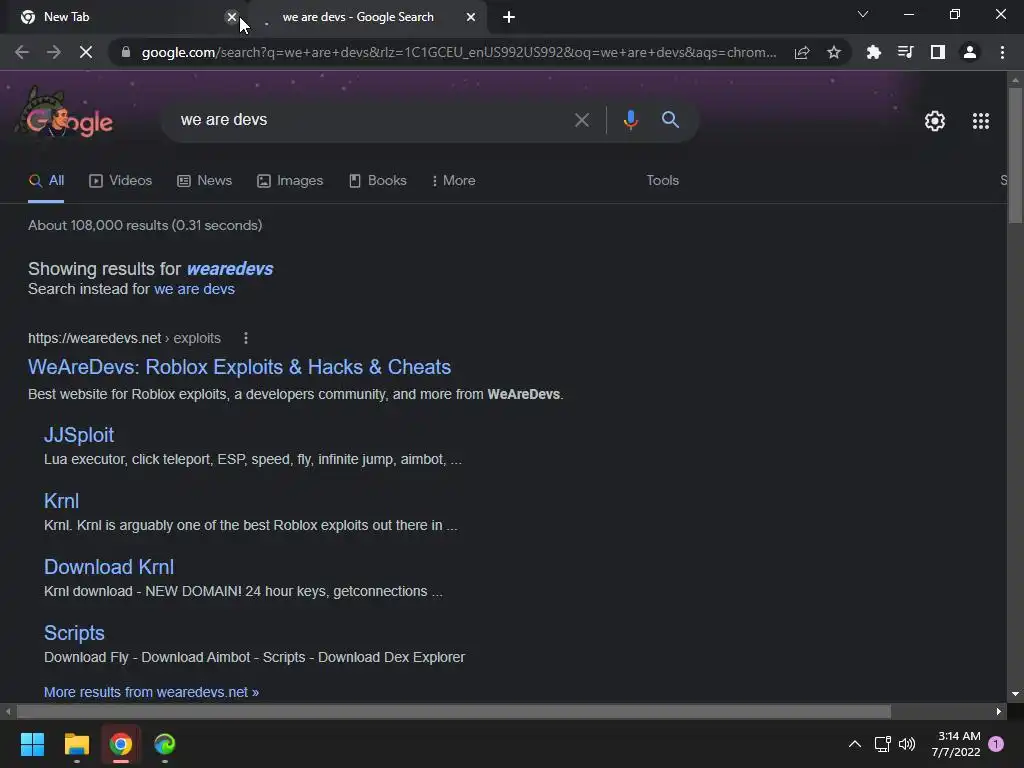Close the New Tab tab
1024x768 pixels.
point(231,17)
